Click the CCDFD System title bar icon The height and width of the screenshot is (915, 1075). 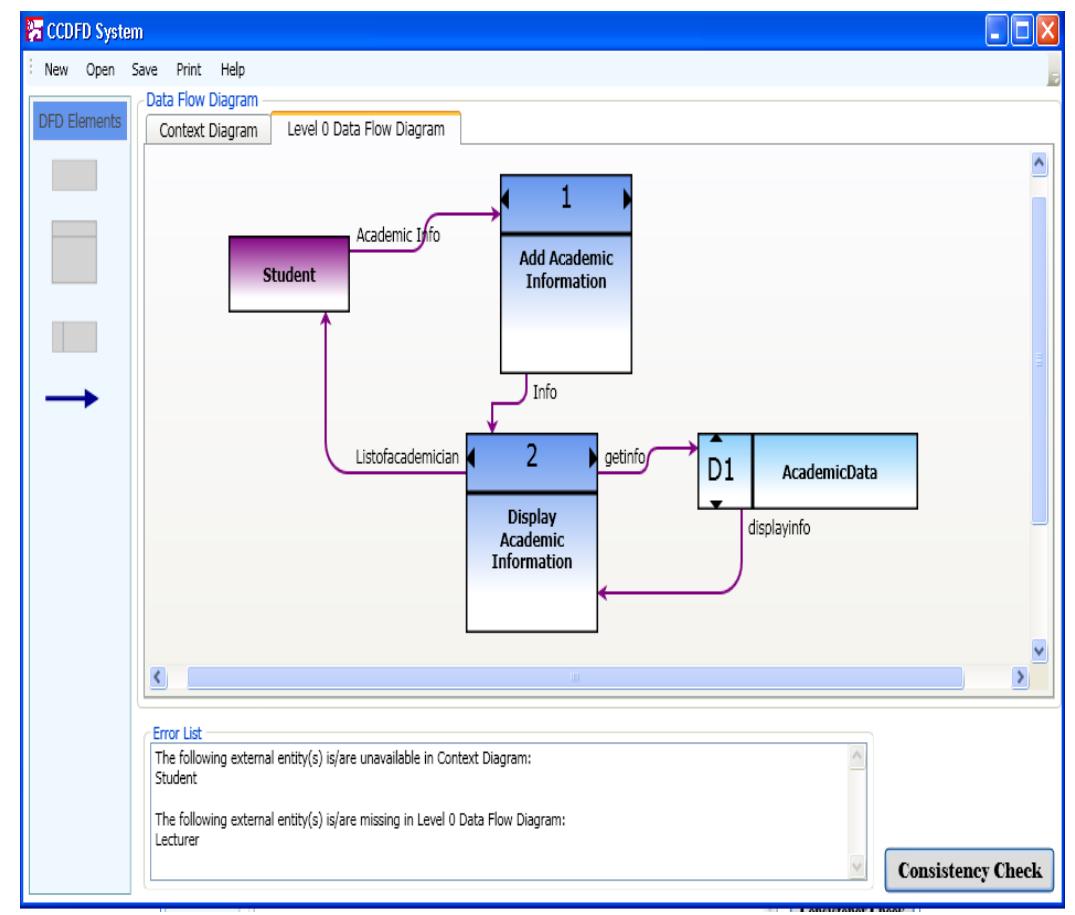[34, 31]
